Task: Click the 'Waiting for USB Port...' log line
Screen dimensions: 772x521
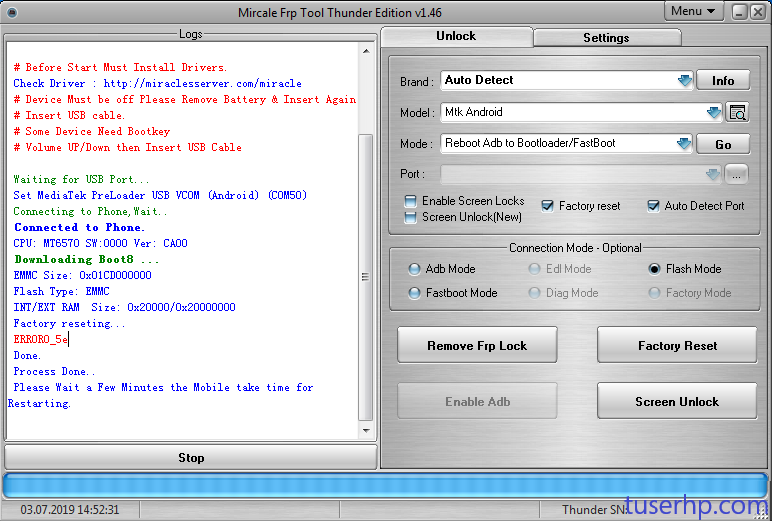Action: [x=81, y=179]
